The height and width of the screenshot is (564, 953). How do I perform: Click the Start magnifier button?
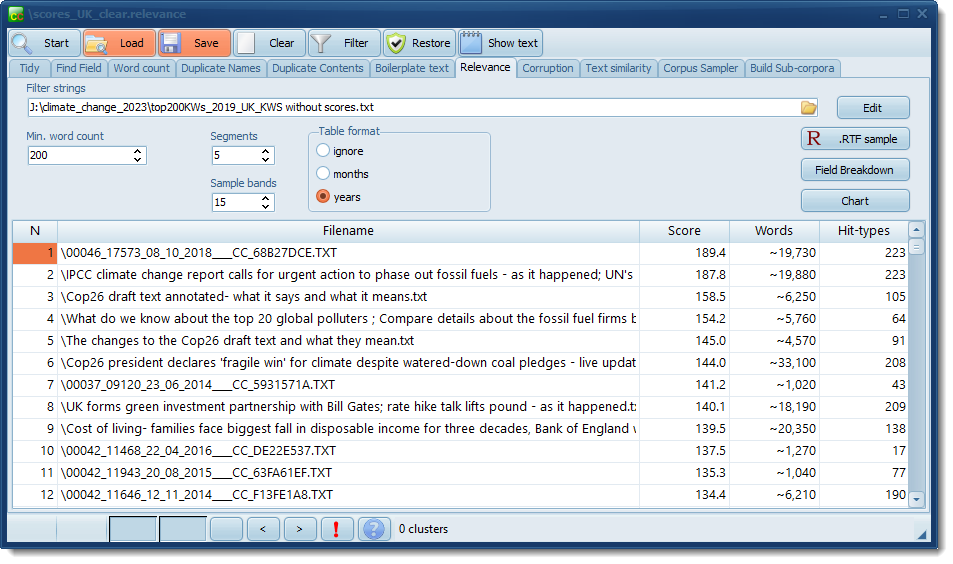click(45, 43)
